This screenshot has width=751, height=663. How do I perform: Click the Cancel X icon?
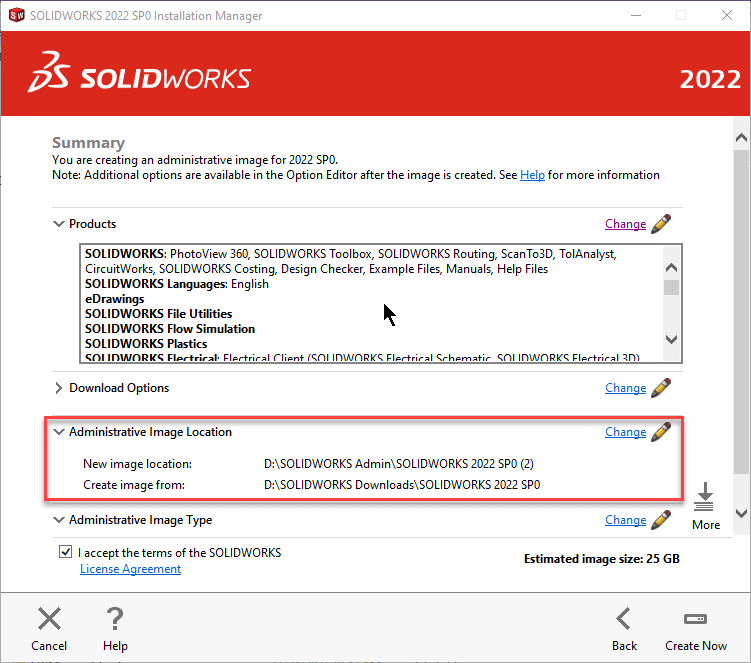(x=49, y=618)
